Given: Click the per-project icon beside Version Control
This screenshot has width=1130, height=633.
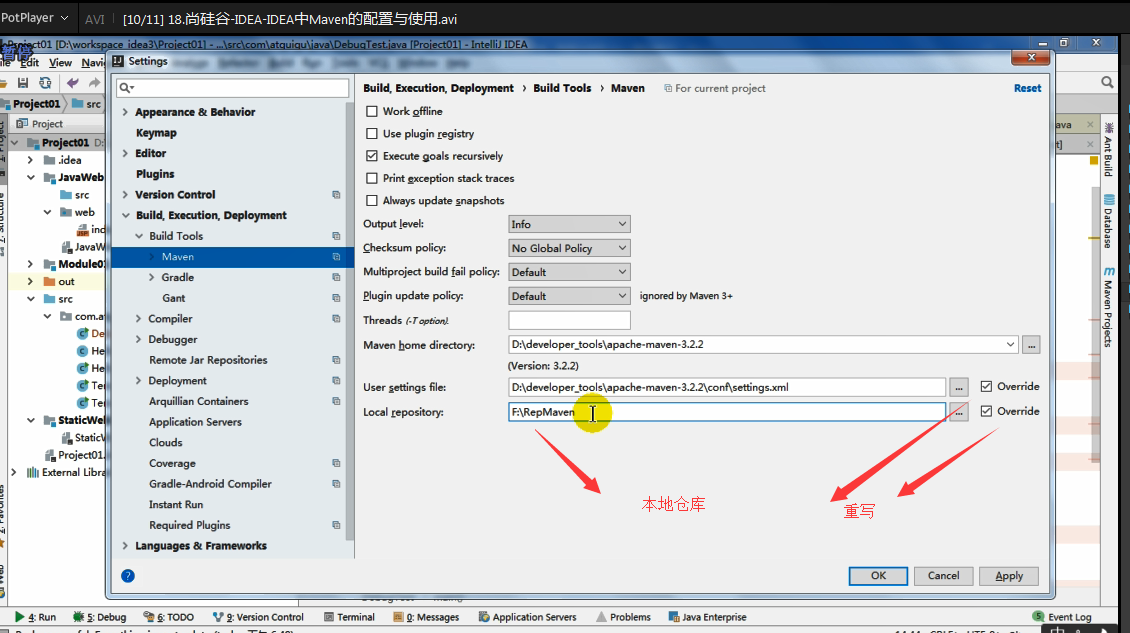Looking at the screenshot, I should 336,195.
